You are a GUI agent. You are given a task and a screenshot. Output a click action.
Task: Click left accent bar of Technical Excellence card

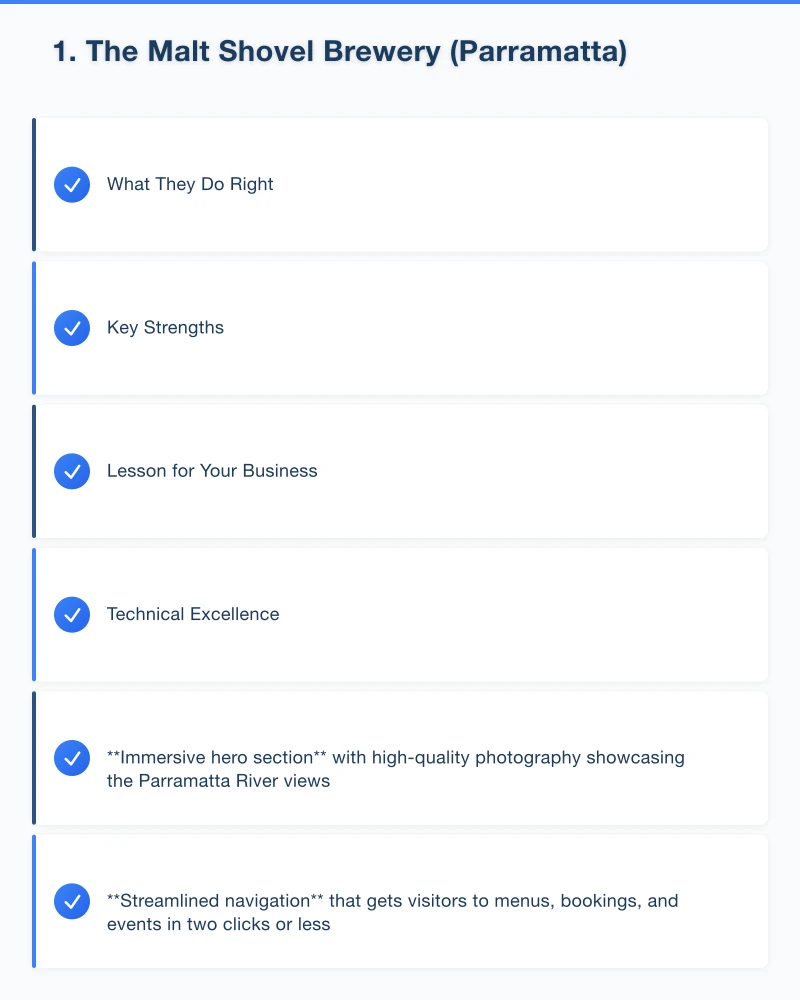pos(34,614)
